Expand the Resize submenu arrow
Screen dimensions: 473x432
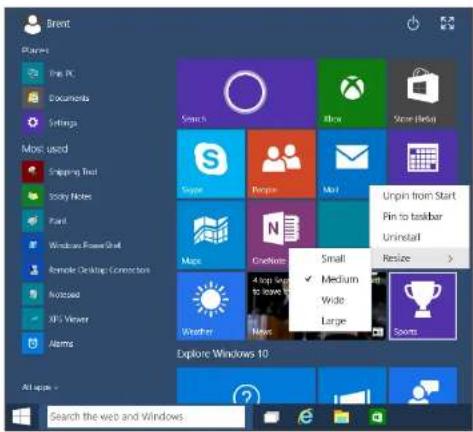(x=450, y=258)
